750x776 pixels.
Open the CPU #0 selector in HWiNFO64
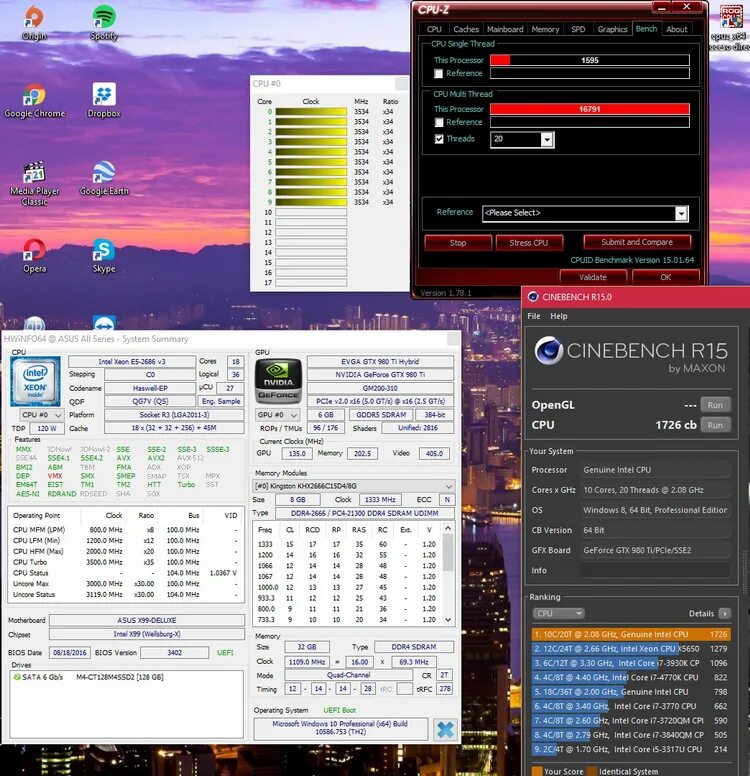point(42,415)
